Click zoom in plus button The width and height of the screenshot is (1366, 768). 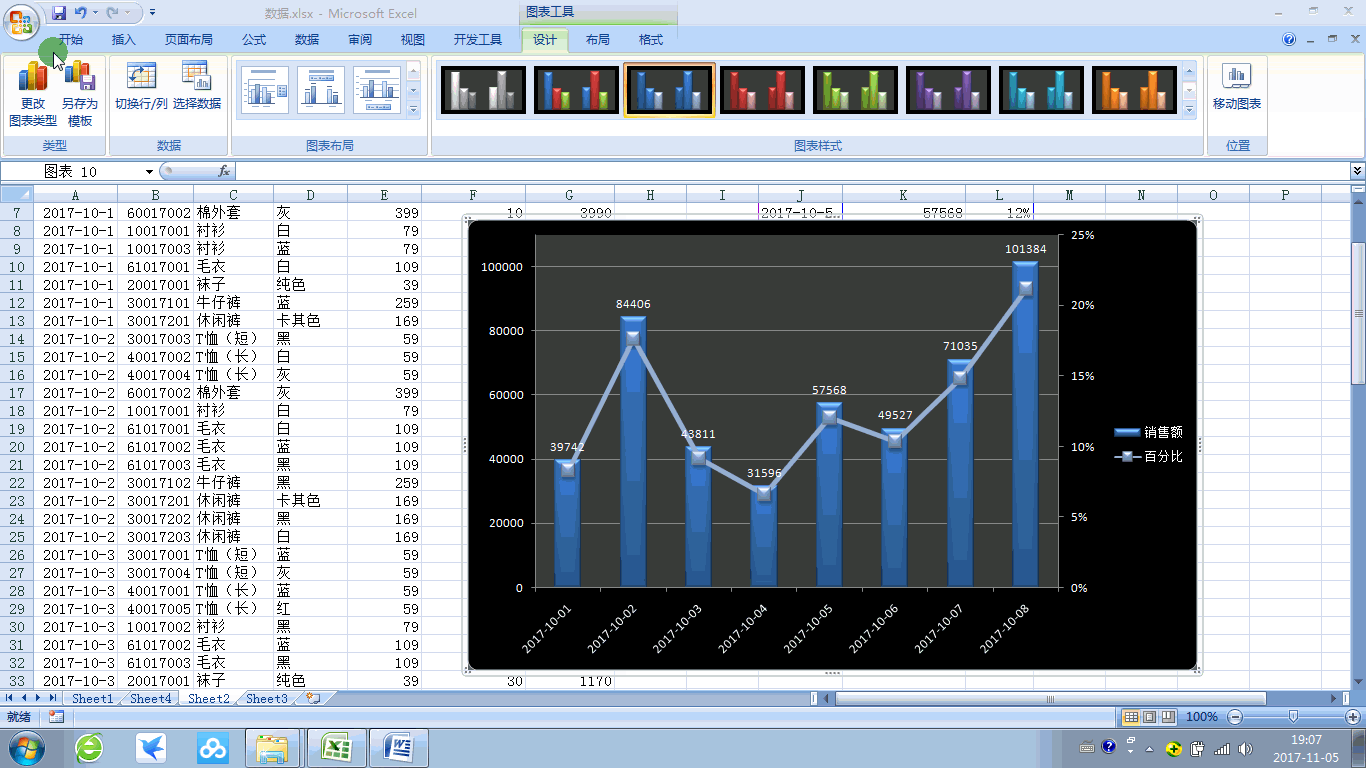point(1353,717)
